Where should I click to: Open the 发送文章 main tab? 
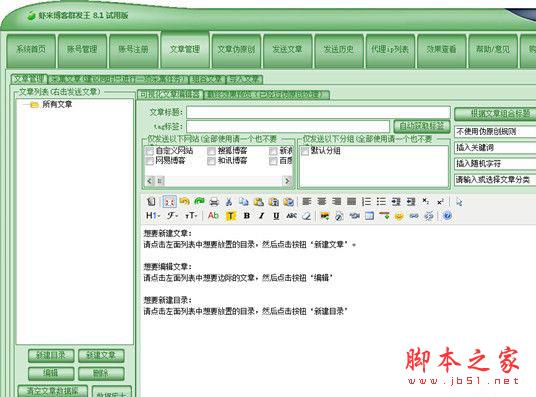pyautogui.click(x=287, y=50)
